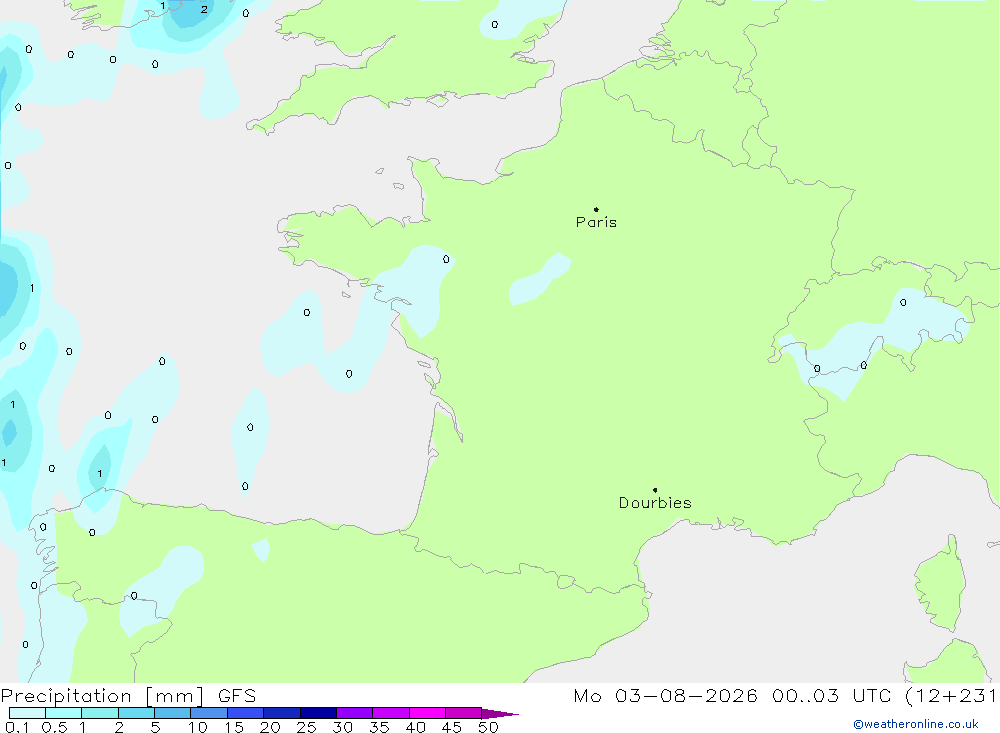Image resolution: width=1000 pixels, height=733 pixels.
Task: Open the weatheronline.co.uk copyright link
Action: pyautogui.click(x=916, y=724)
